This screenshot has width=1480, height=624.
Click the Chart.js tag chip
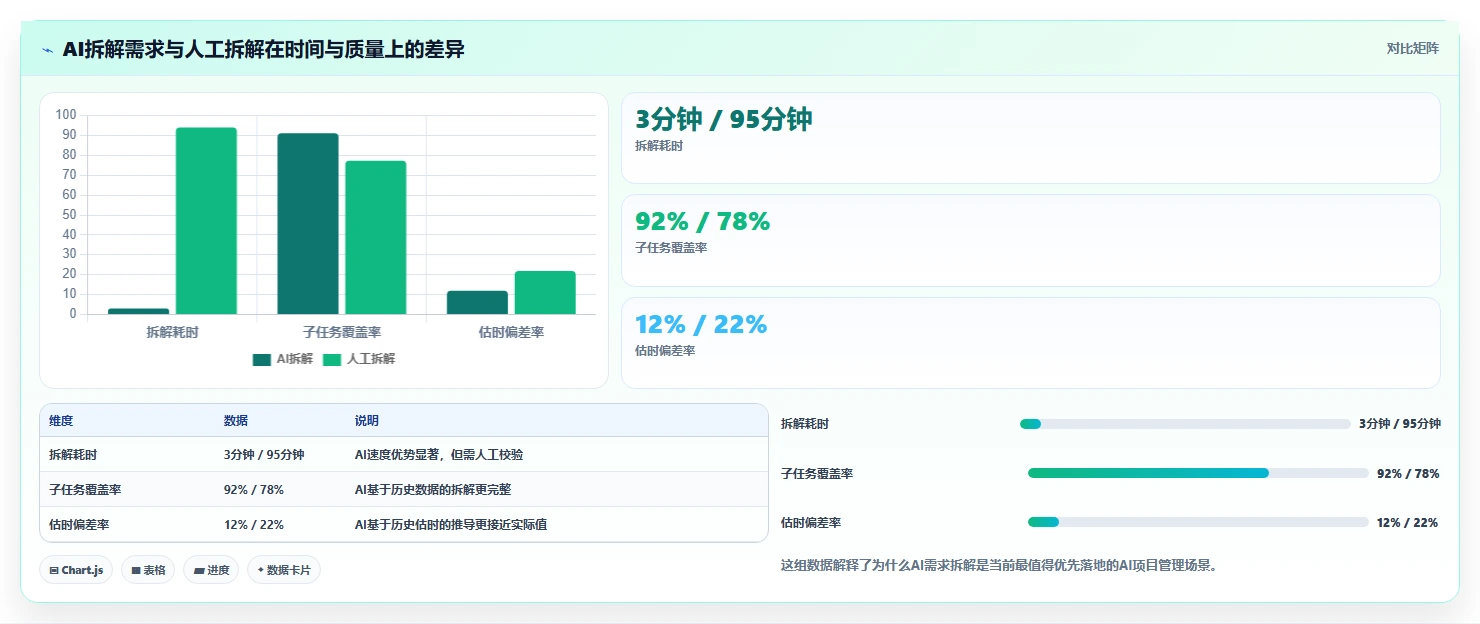click(77, 570)
